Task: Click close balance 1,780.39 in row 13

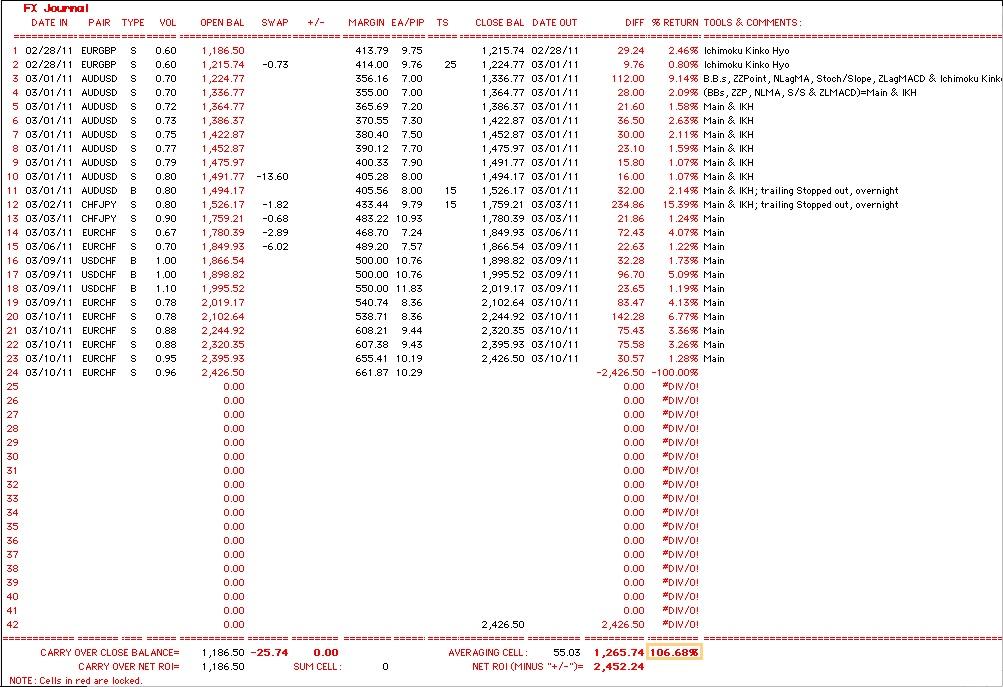Action: point(503,219)
